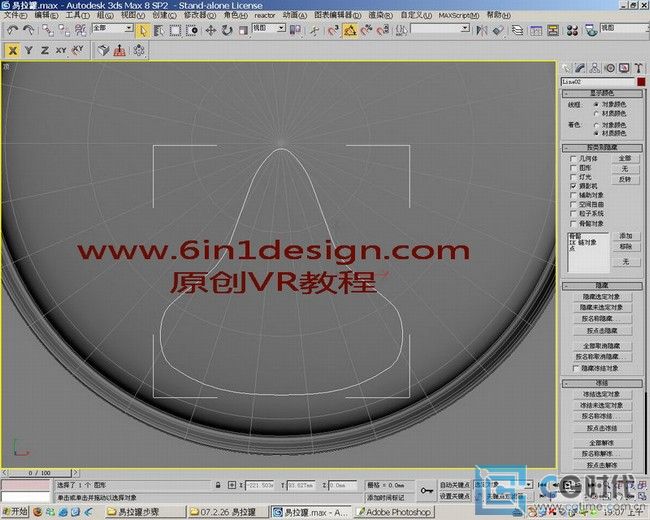Switch to the Display command panel tab
The height and width of the screenshot is (520, 650).
pos(624,68)
